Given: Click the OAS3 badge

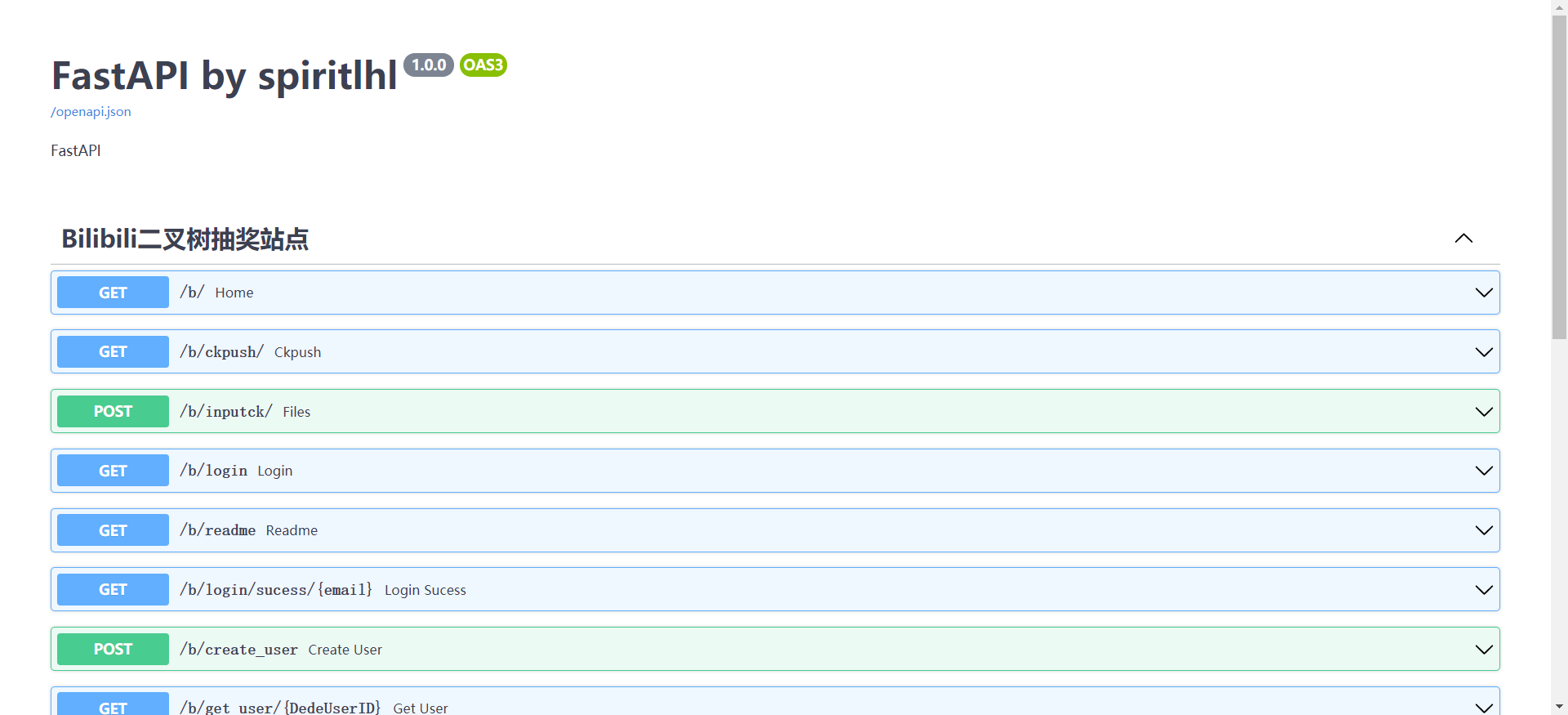Looking at the screenshot, I should (483, 65).
